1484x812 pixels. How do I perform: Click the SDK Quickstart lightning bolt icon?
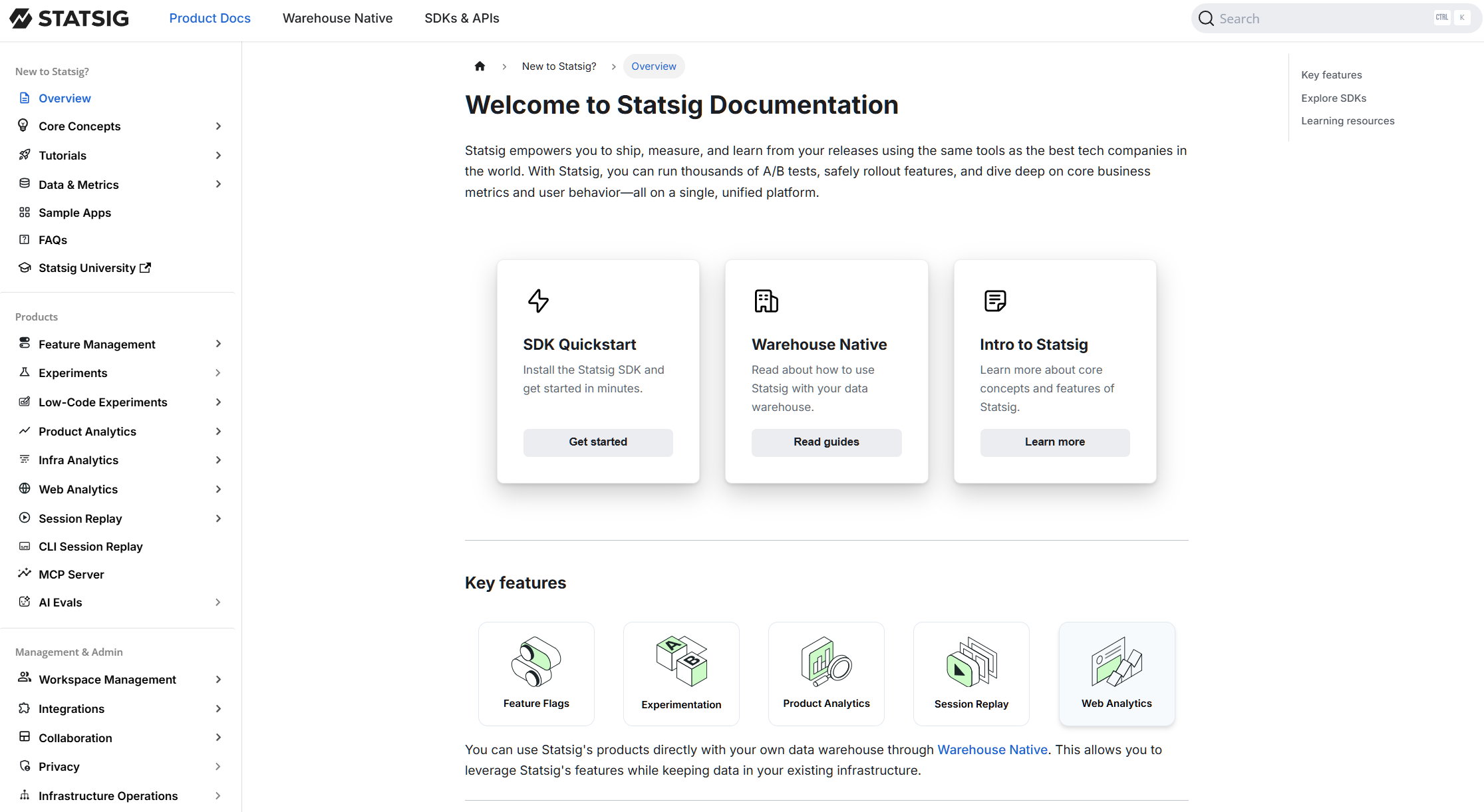538,301
